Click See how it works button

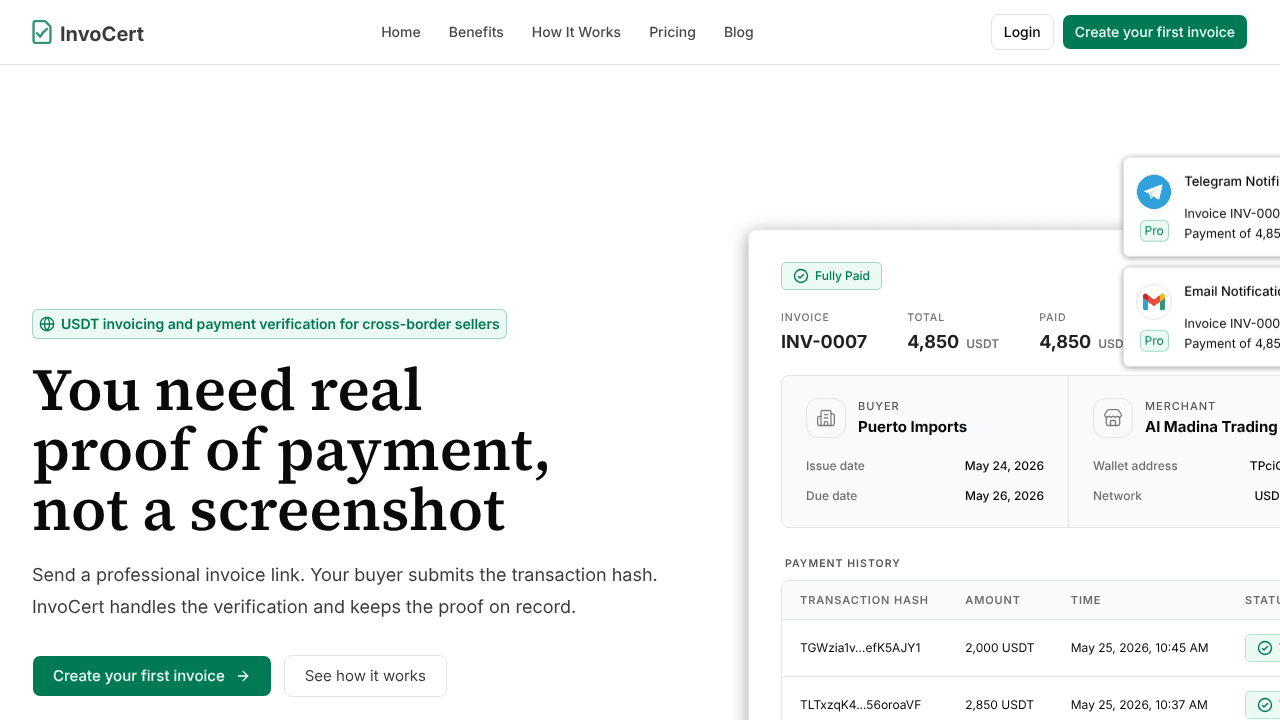tap(365, 676)
